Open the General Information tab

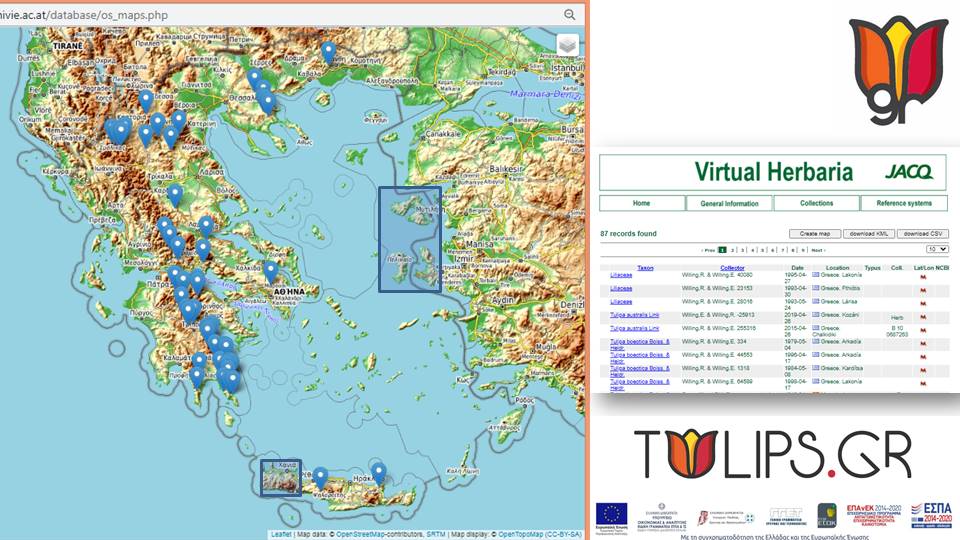tap(729, 203)
